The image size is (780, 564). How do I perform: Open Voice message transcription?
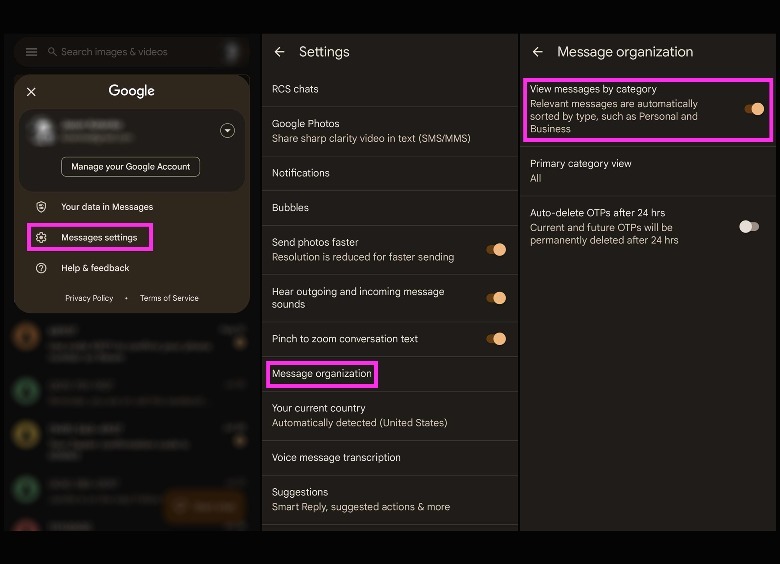390,458
